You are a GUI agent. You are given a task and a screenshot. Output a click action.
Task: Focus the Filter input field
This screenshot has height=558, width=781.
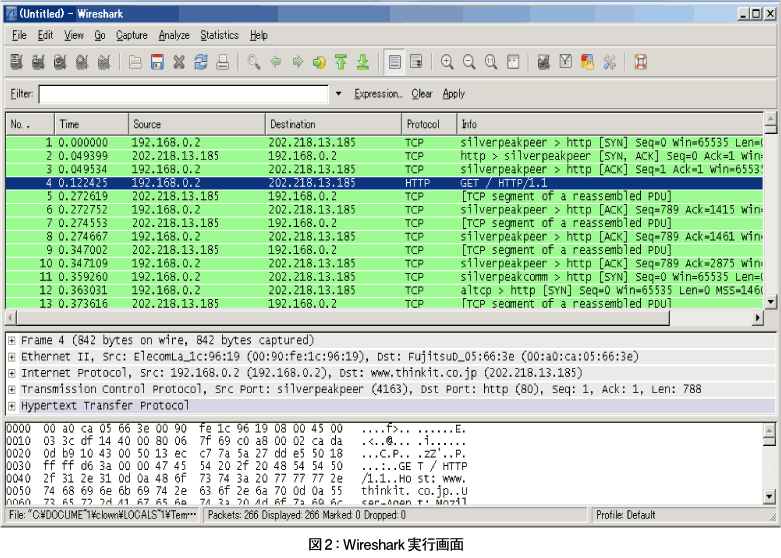pos(183,94)
